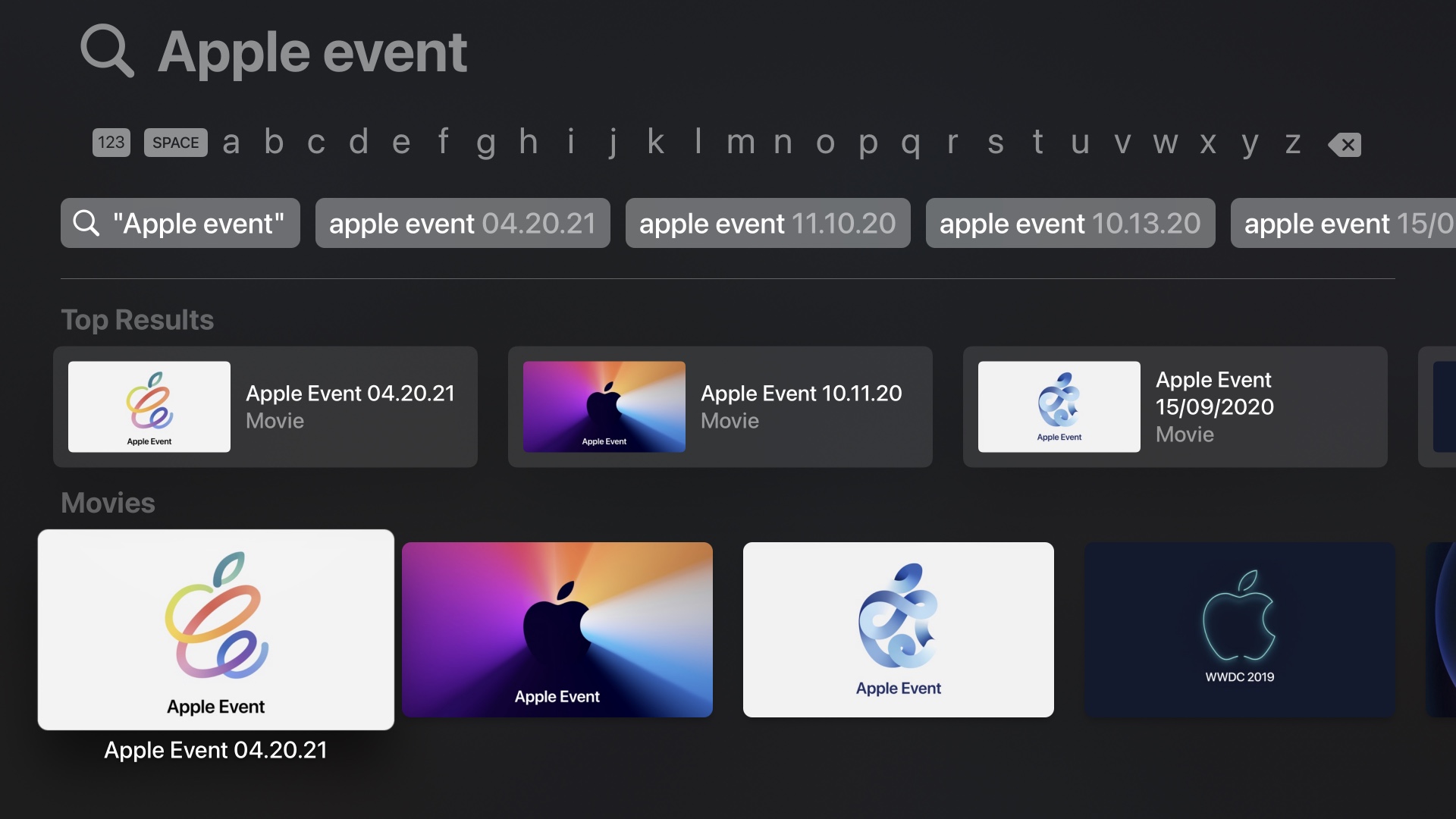Click the large search magnifier icon
This screenshot has height=819, width=1456.
107,51
